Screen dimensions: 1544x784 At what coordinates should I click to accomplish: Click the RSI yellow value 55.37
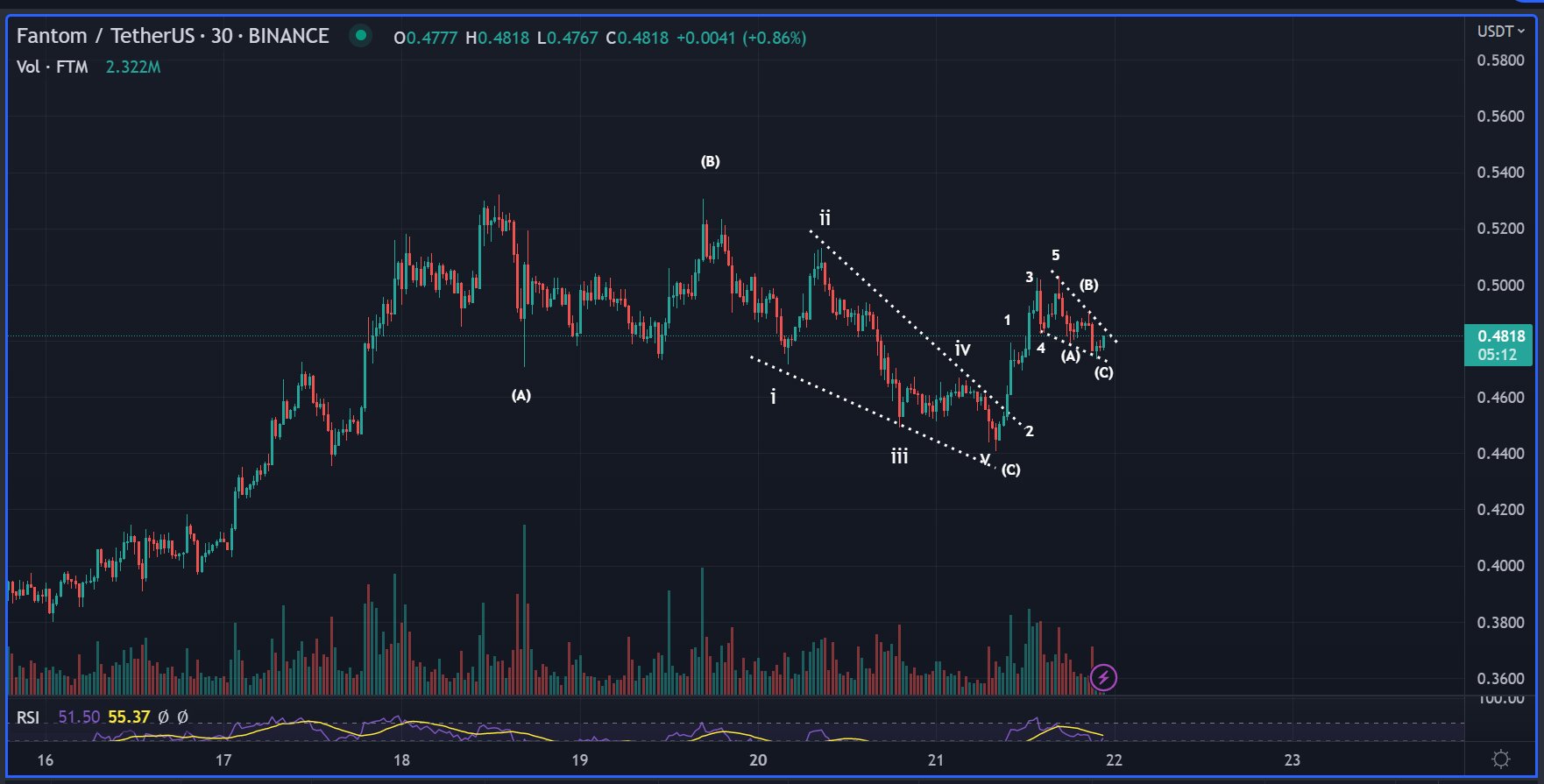pyautogui.click(x=129, y=717)
